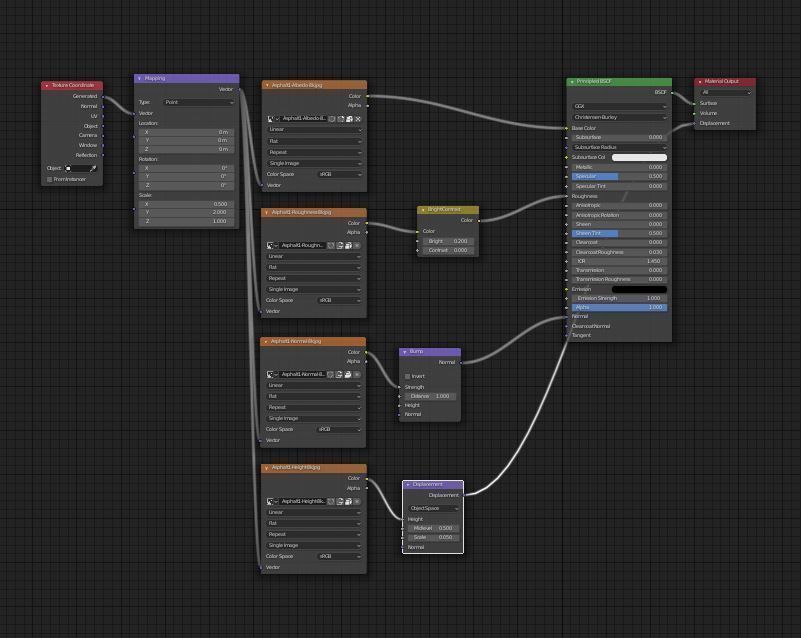Open Flat projection dropdown in Albedo node
Screen dimensions: 801x638
pyautogui.click(x=315, y=141)
